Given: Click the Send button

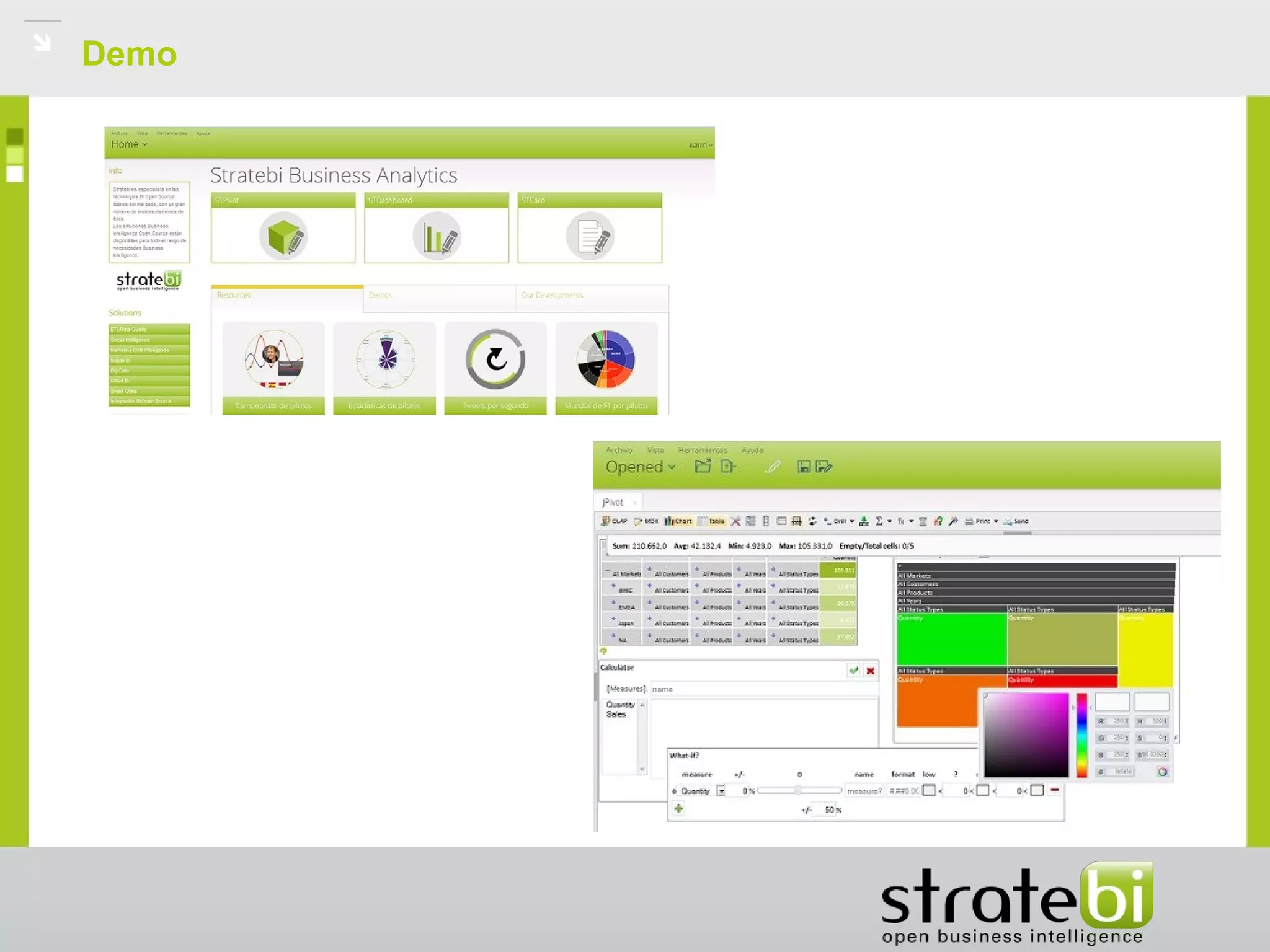Looking at the screenshot, I should (x=1016, y=521).
